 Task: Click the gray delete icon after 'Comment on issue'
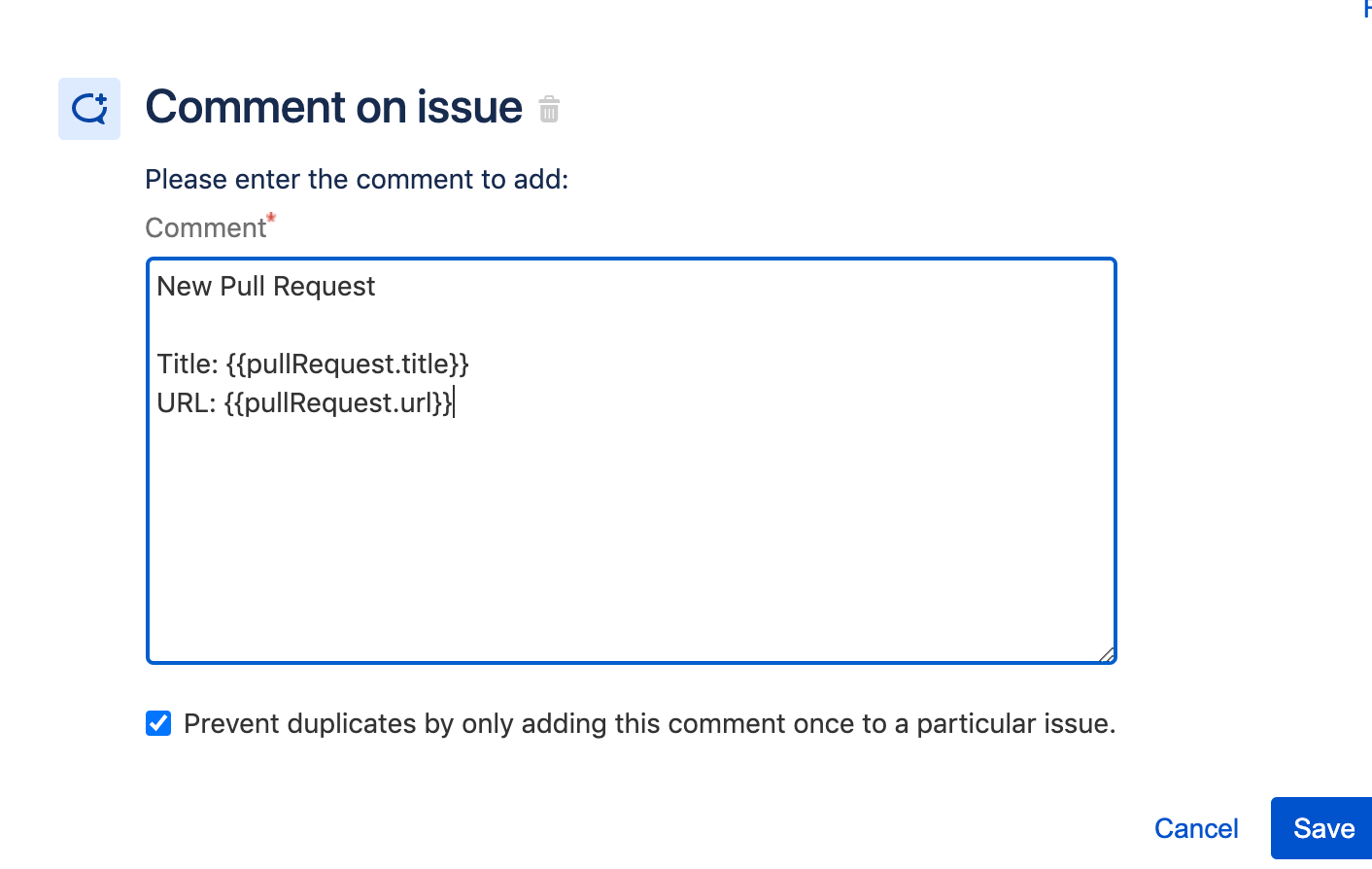550,109
